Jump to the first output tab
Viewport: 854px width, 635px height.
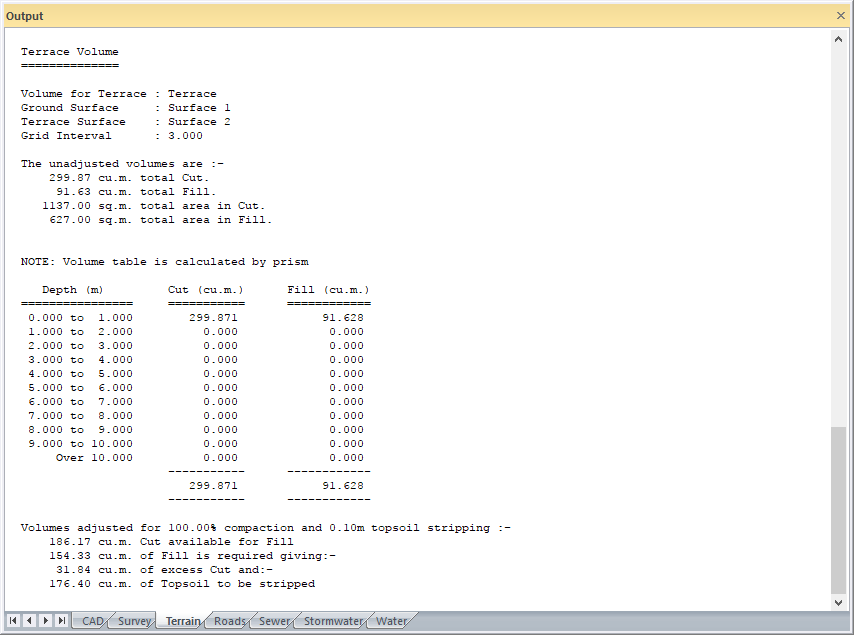point(14,621)
